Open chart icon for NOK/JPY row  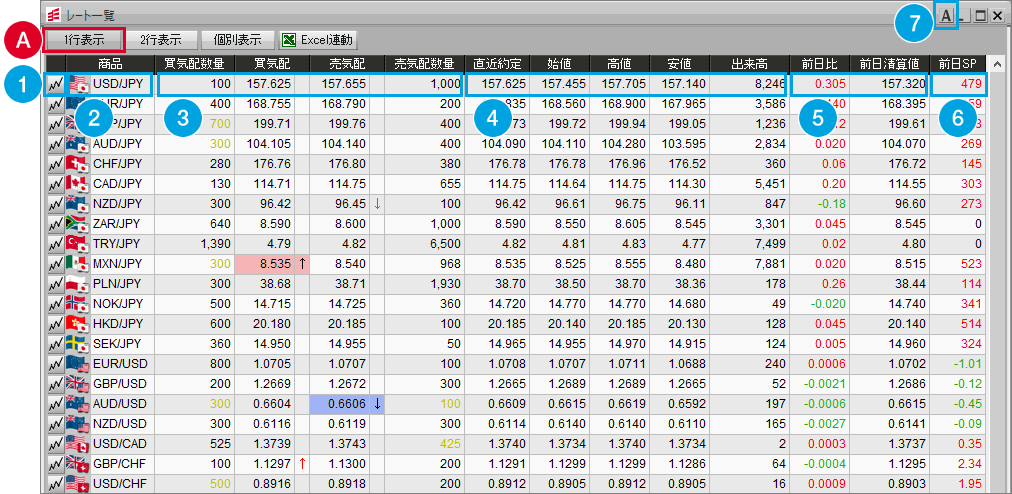click(x=55, y=304)
